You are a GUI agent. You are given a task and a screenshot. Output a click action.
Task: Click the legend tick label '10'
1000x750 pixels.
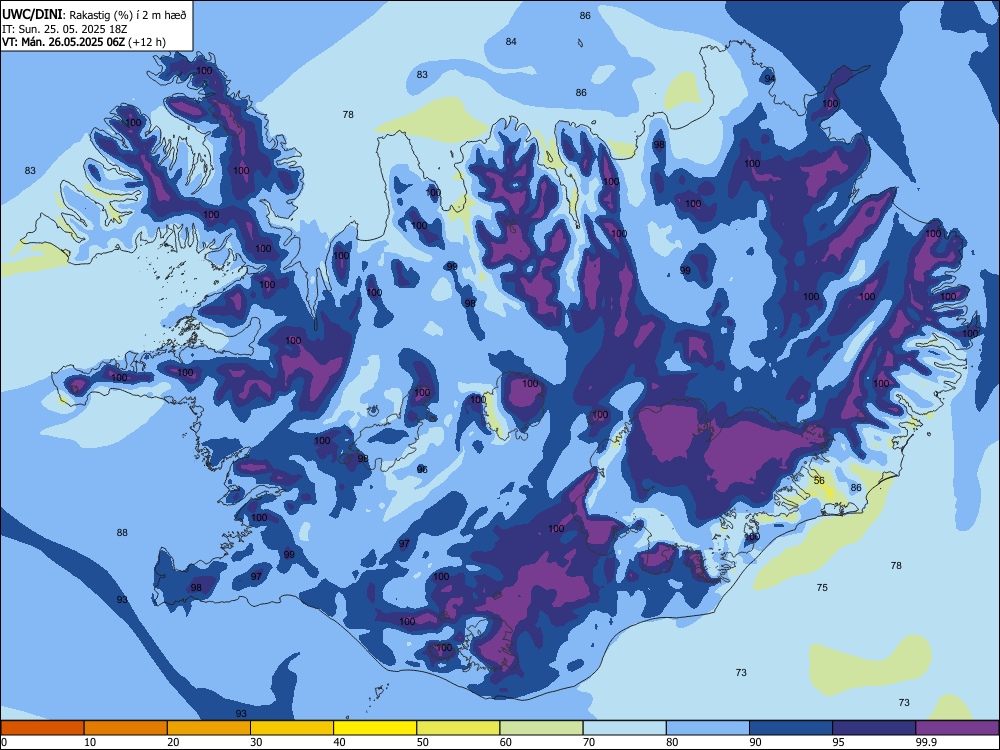pyautogui.click(x=90, y=742)
